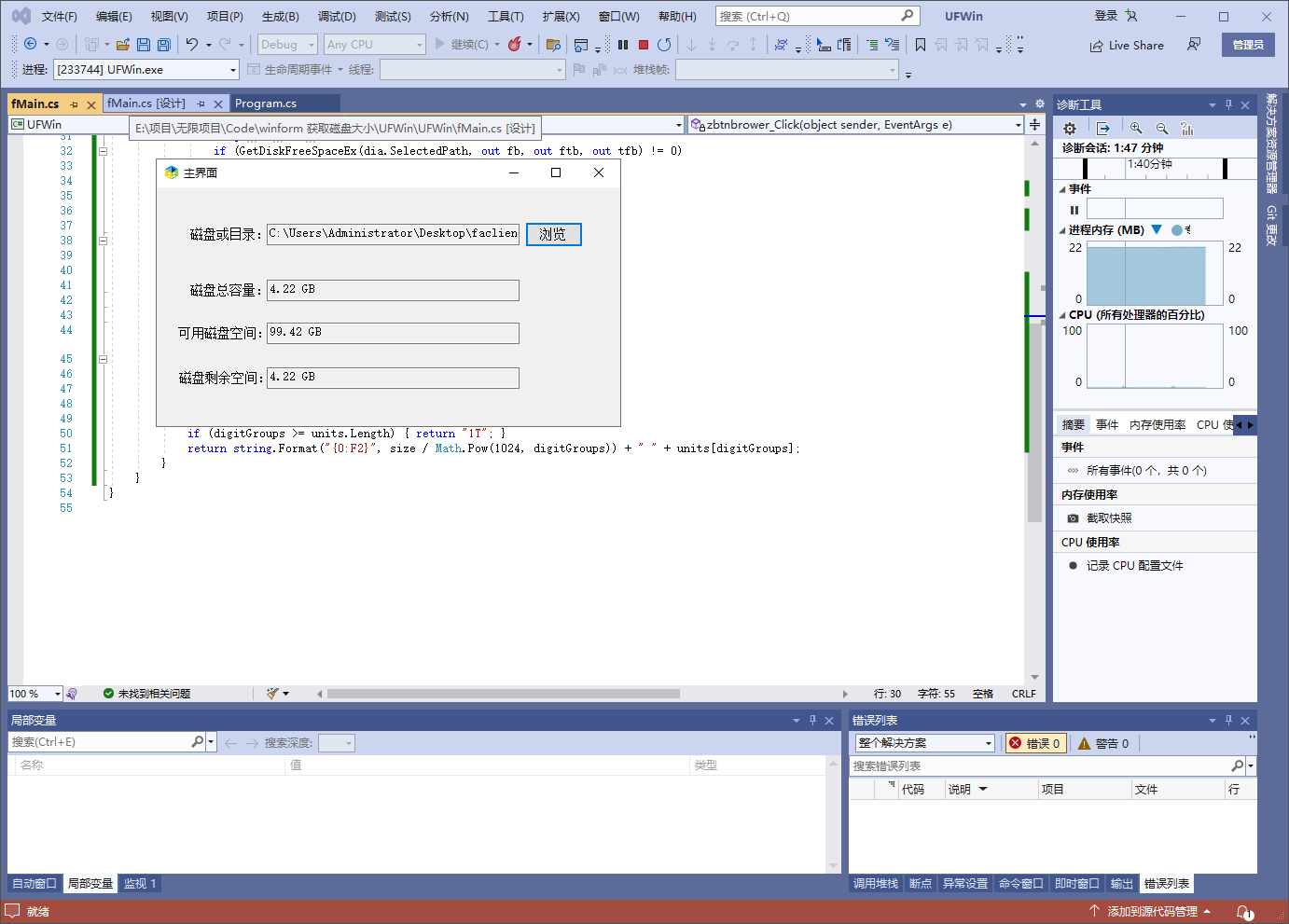Click 添加到源代码管理 in the status bar
1289x924 pixels.
[x=1151, y=911]
